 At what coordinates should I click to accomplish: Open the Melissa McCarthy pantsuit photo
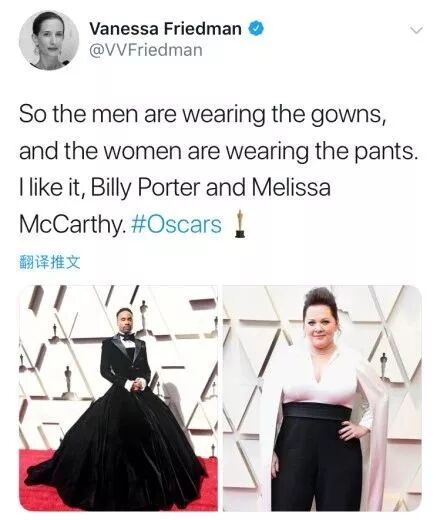click(322, 398)
